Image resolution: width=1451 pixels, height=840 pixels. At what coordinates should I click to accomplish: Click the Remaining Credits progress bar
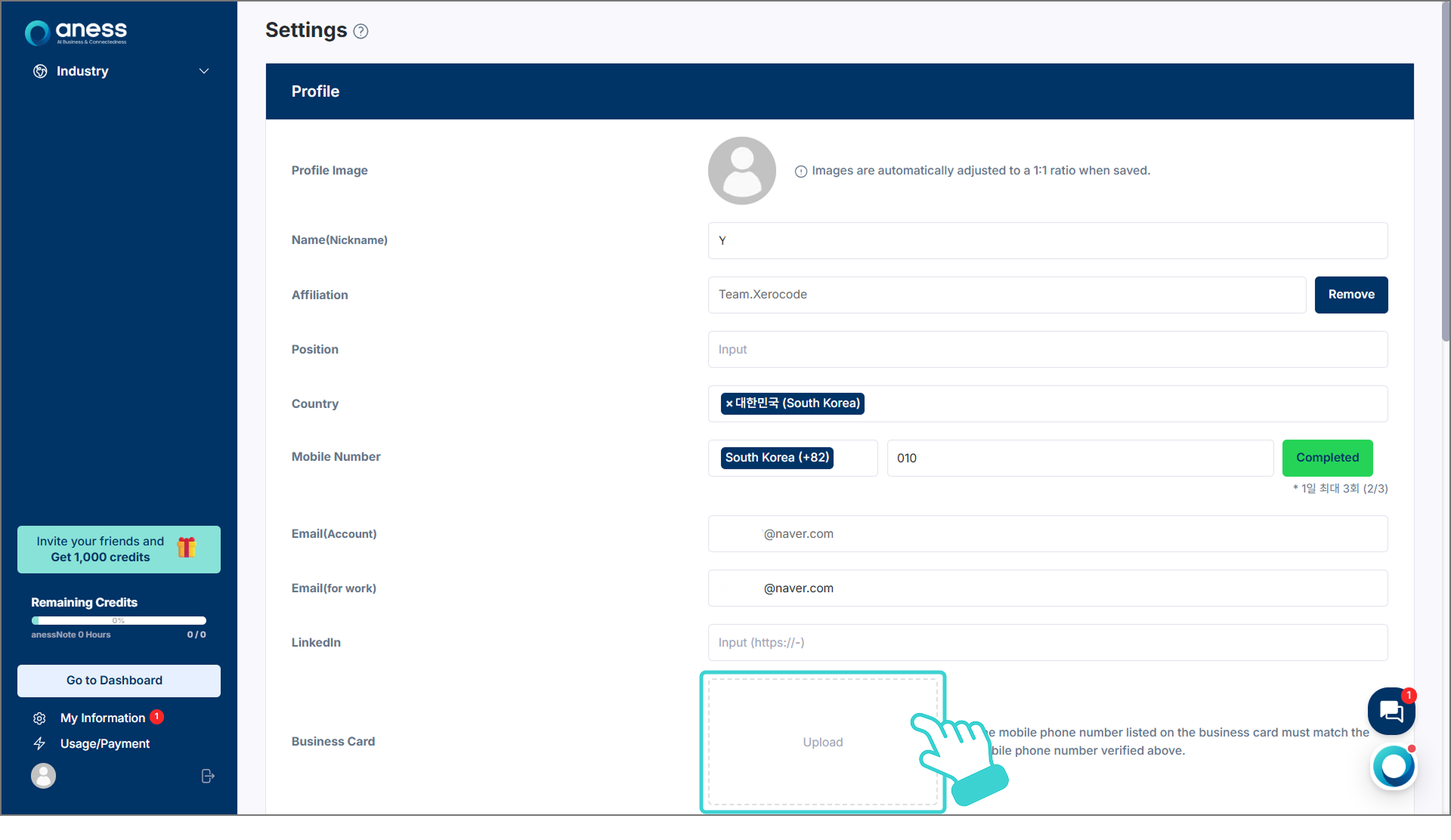119,620
